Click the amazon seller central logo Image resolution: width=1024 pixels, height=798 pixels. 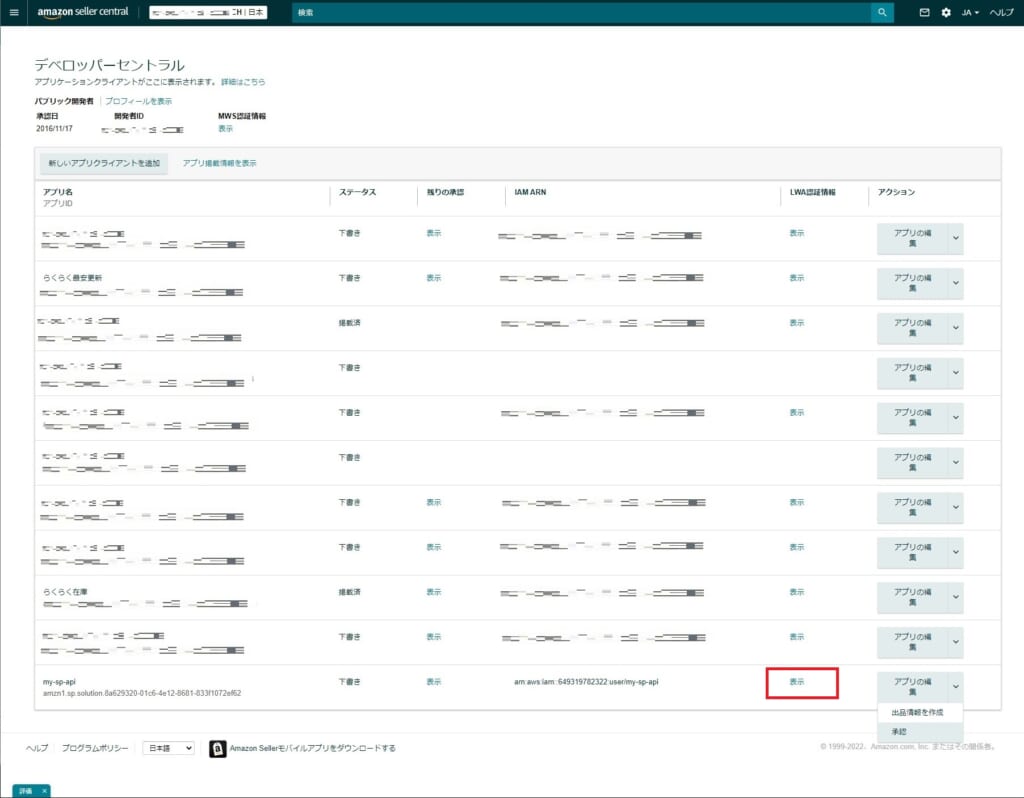pyautogui.click(x=83, y=12)
